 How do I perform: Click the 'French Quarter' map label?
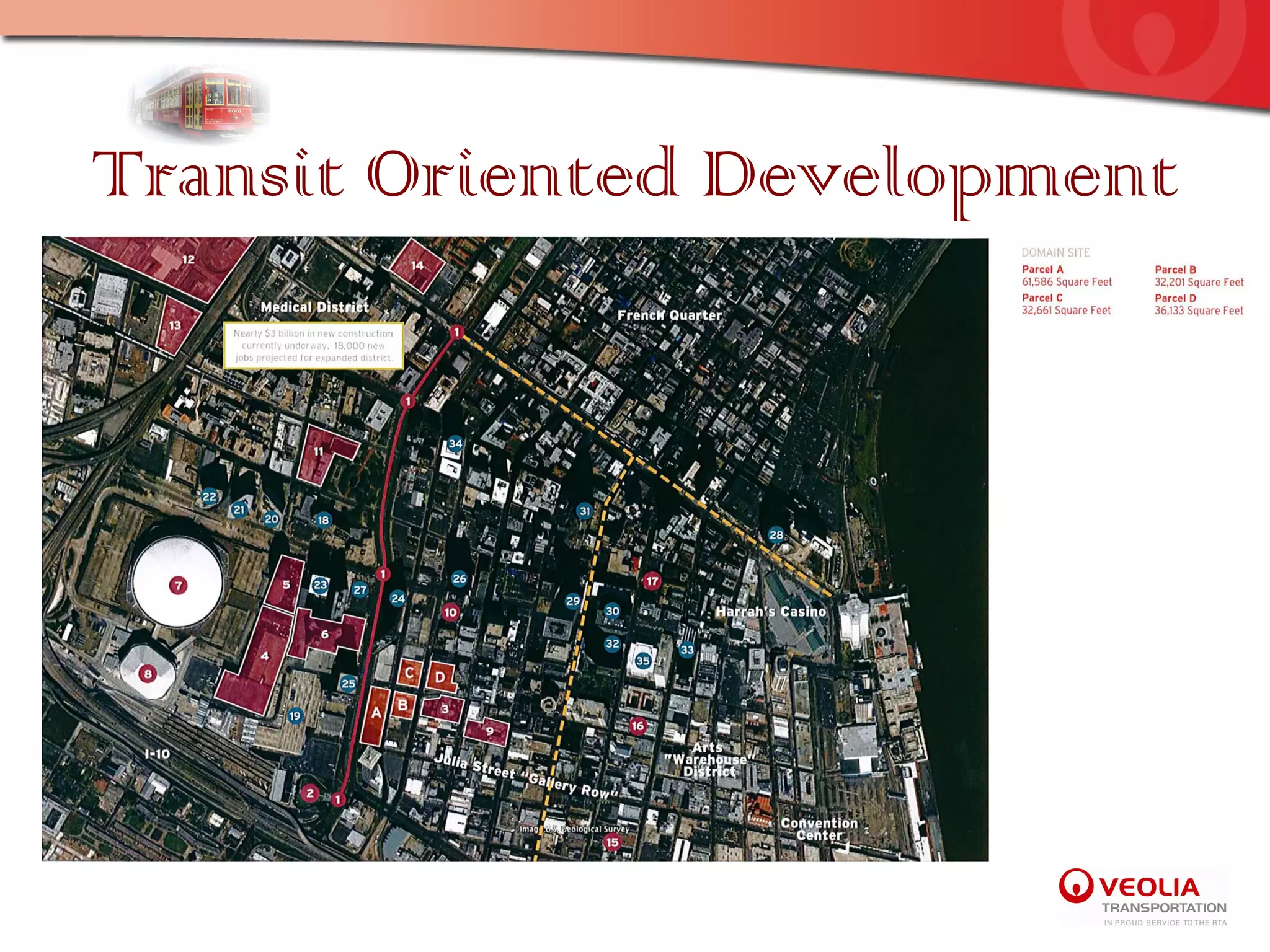tap(670, 315)
